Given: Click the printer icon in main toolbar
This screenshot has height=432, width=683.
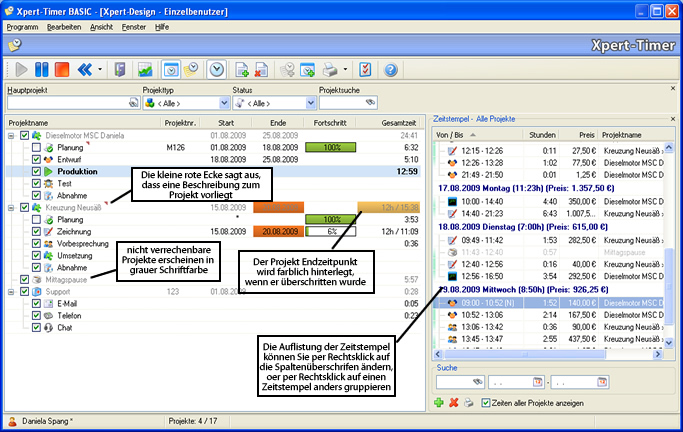Looking at the screenshot, I should (330, 70).
